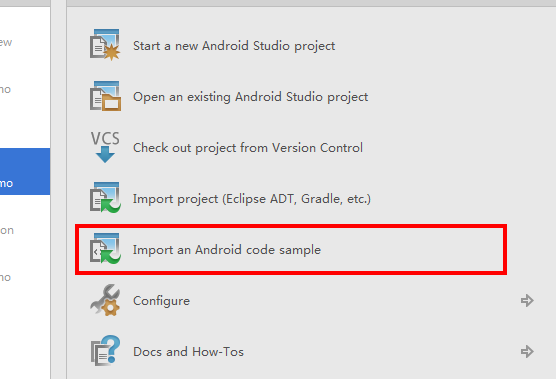The width and height of the screenshot is (556, 379).
Task: Select "Check out project from Version Control"
Action: pyautogui.click(x=248, y=148)
